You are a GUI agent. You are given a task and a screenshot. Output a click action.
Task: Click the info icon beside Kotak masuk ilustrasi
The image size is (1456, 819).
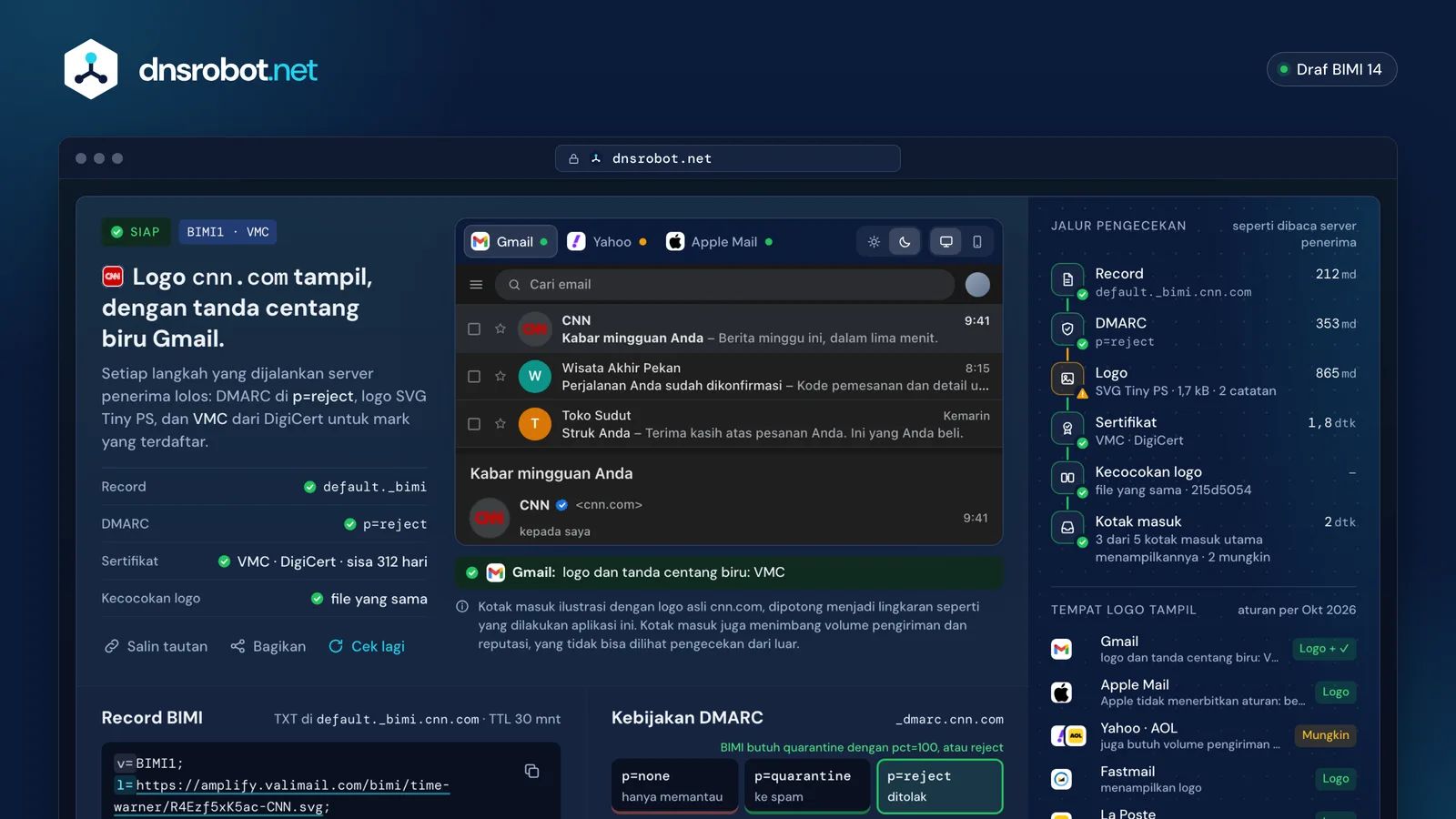pos(462,607)
